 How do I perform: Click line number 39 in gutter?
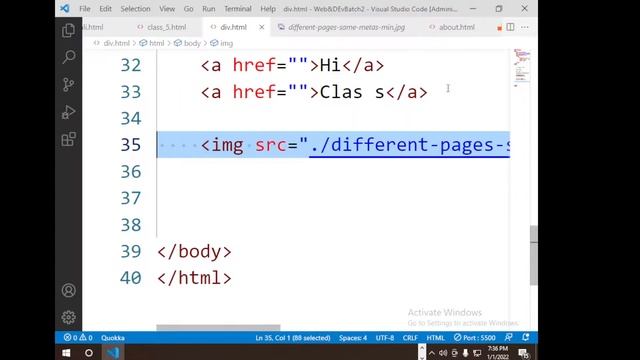[131, 251]
